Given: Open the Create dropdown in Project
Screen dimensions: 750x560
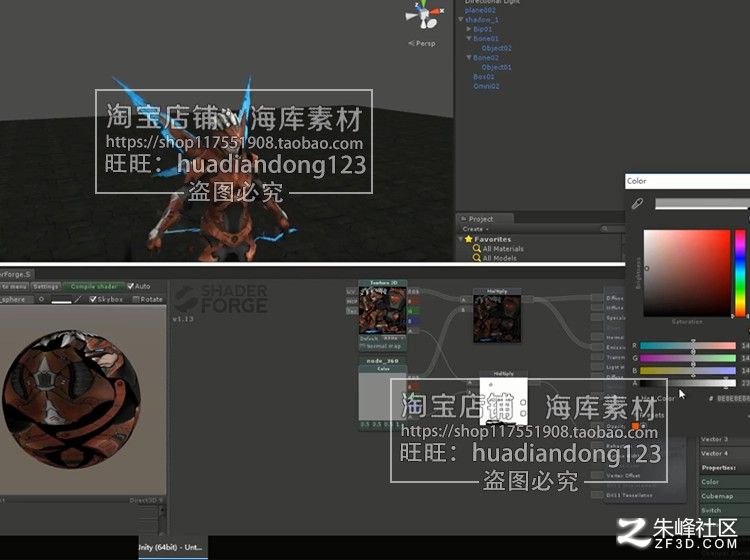Looking at the screenshot, I should (x=475, y=229).
